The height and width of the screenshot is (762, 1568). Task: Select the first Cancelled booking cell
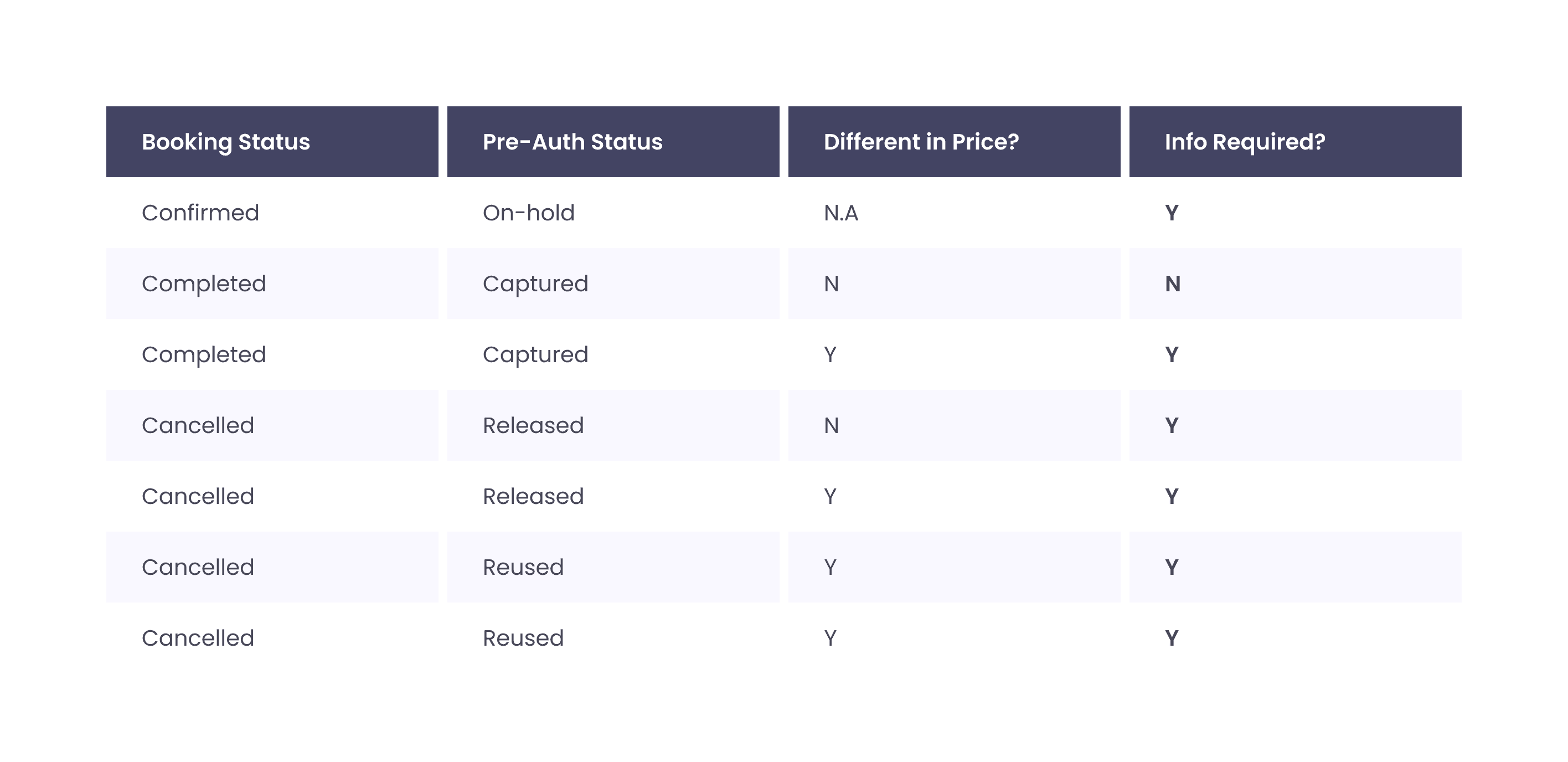click(x=198, y=425)
